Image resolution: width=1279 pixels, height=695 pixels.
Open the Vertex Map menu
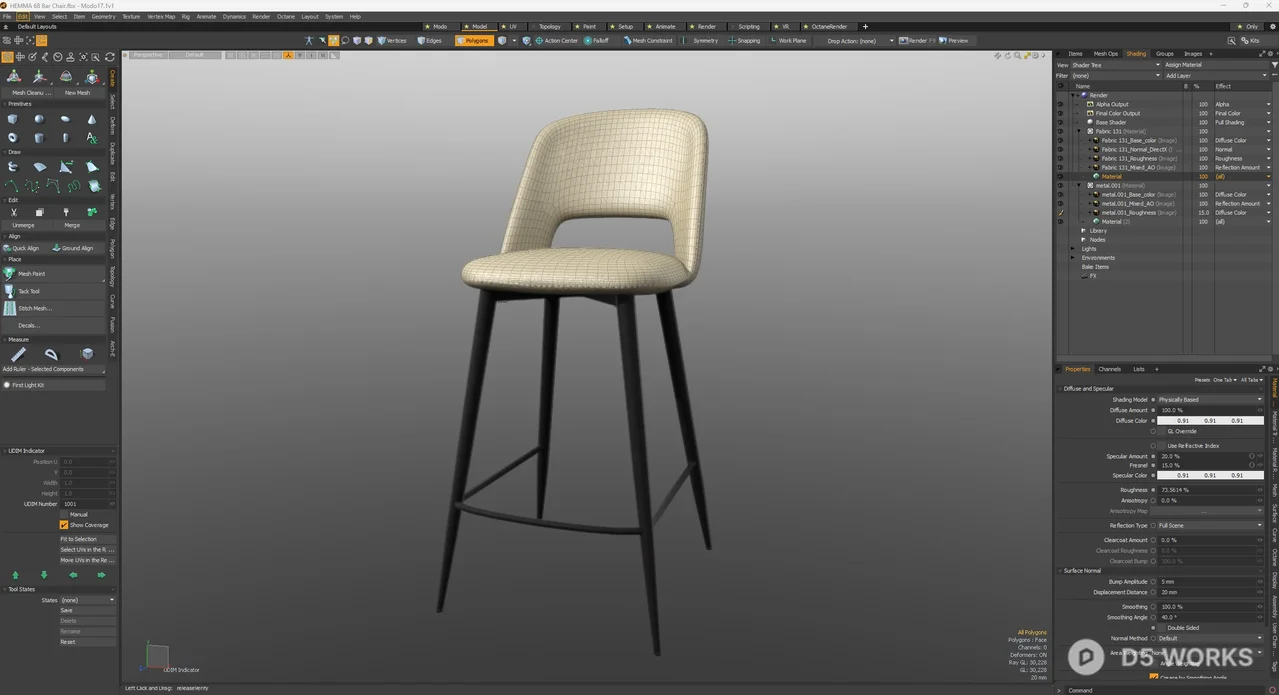[x=161, y=17]
